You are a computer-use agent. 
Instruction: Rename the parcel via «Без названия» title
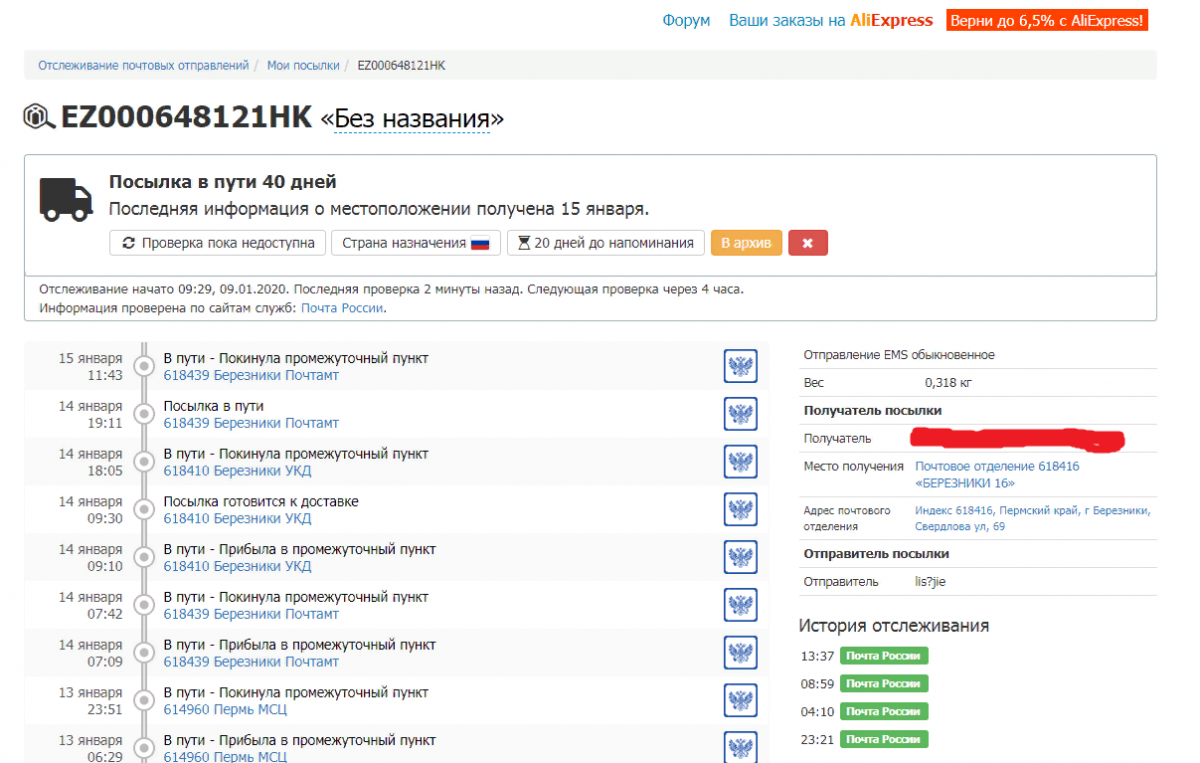(412, 119)
